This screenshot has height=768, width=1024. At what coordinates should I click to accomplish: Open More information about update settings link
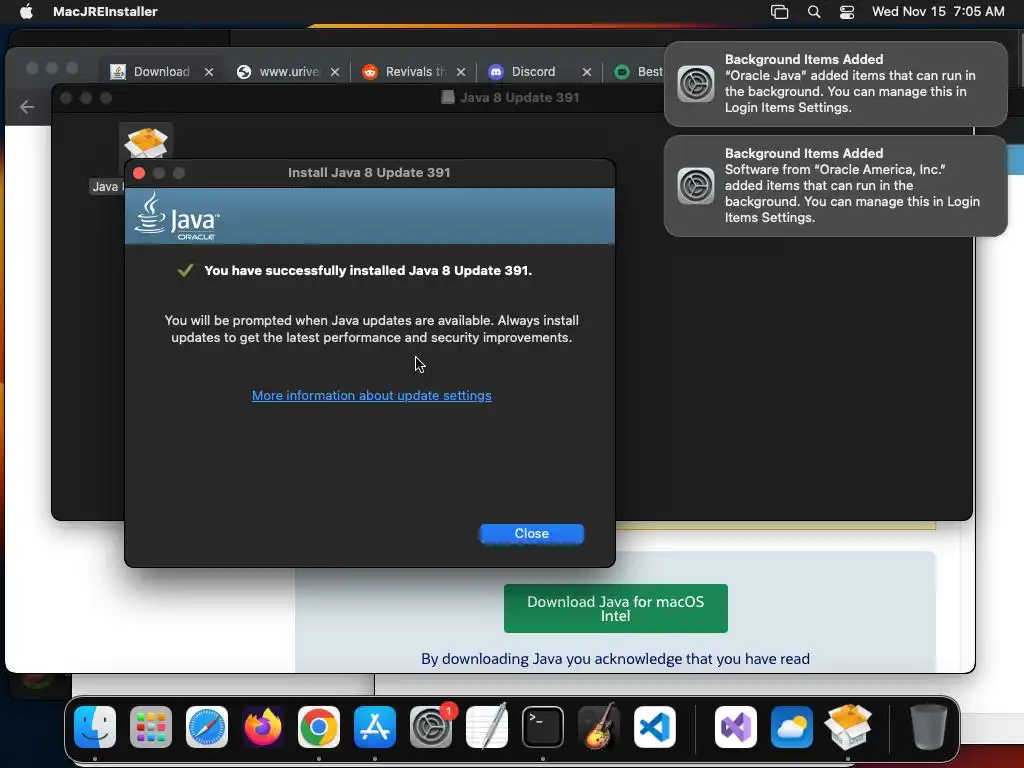click(x=372, y=395)
